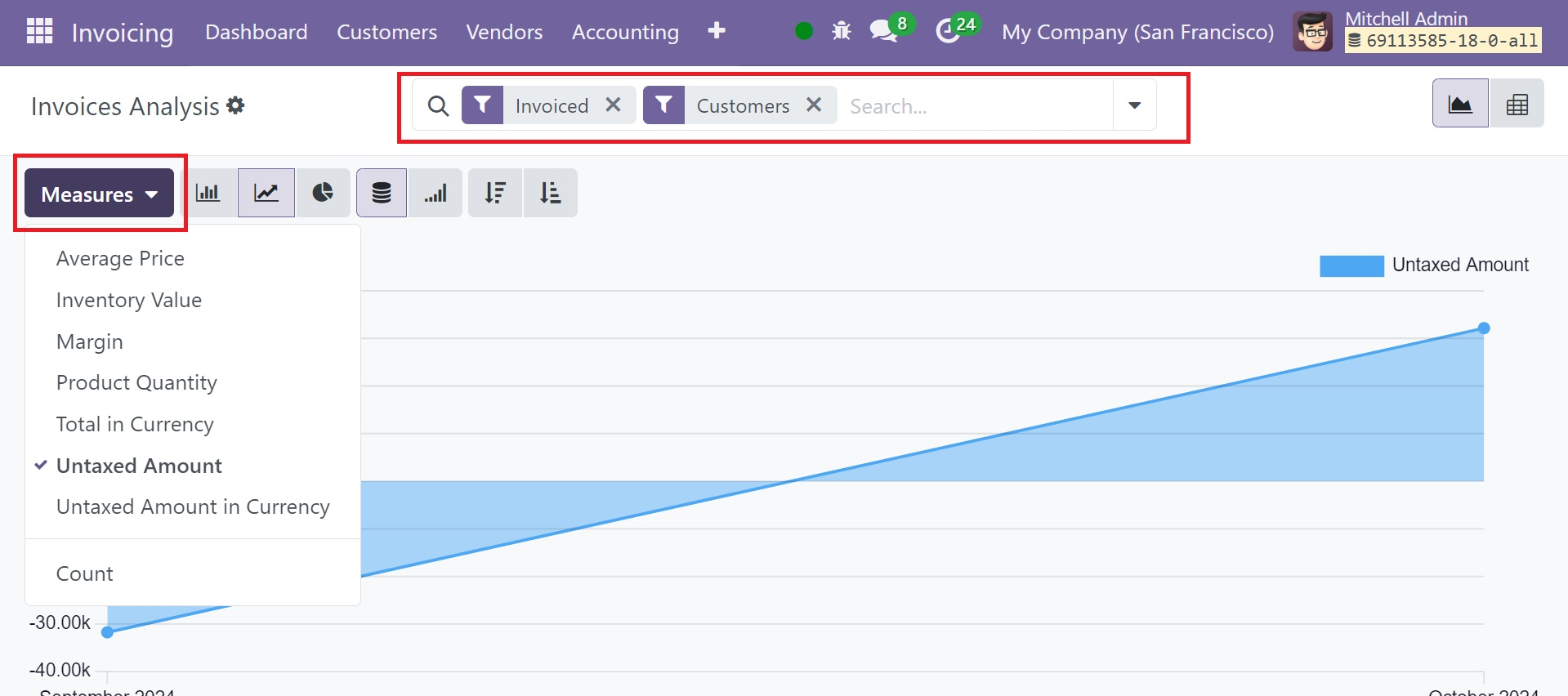Click the Invoiced facet label
The width and height of the screenshot is (1568, 696).
552,106
